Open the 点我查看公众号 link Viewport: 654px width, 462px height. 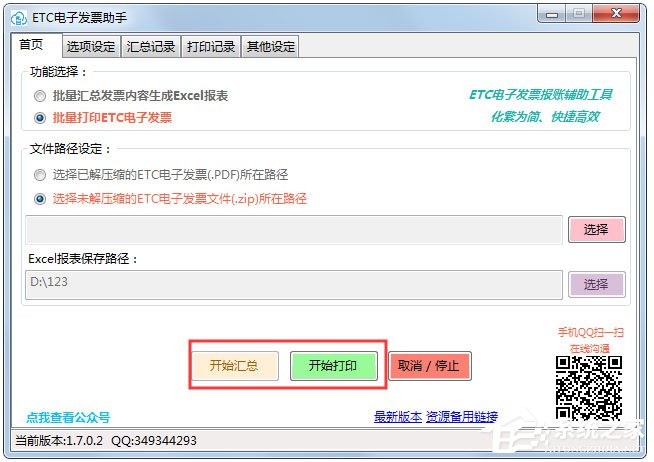pyautogui.click(x=68, y=417)
